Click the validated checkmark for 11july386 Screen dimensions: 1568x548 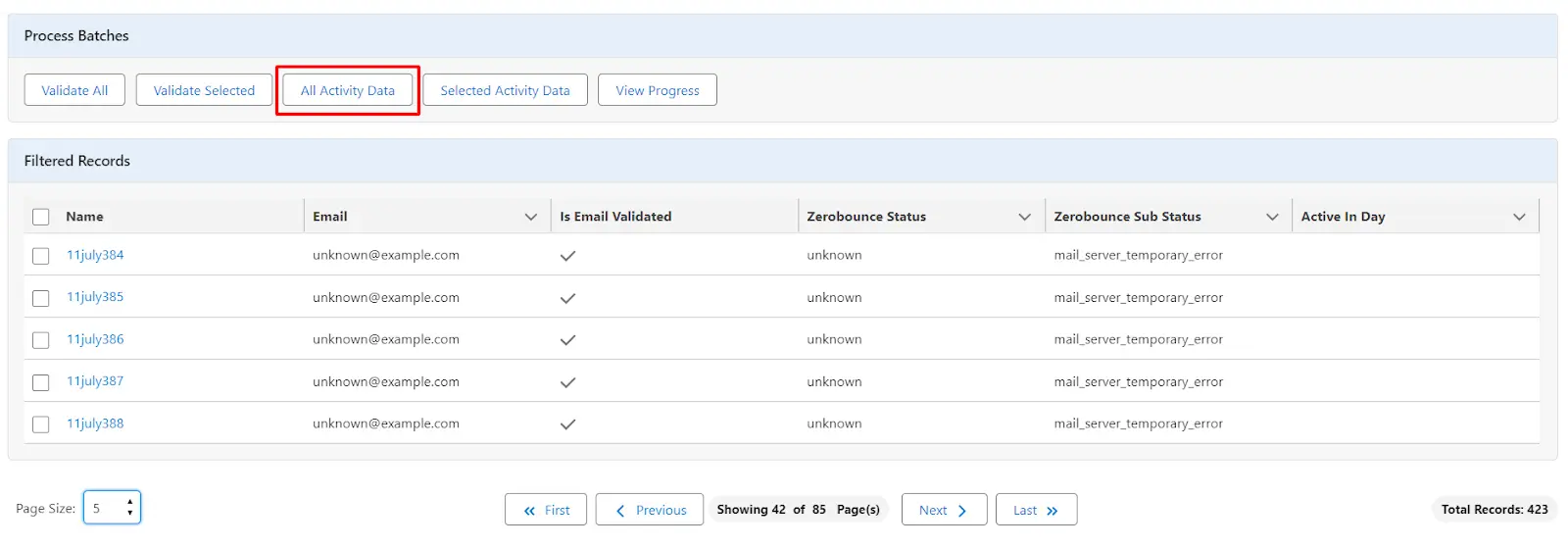pos(567,340)
